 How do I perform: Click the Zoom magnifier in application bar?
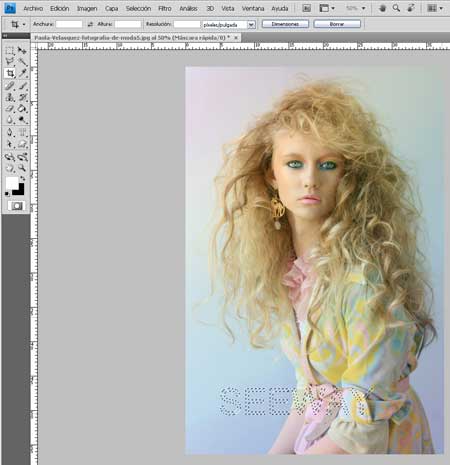pyautogui.click(x=396, y=8)
